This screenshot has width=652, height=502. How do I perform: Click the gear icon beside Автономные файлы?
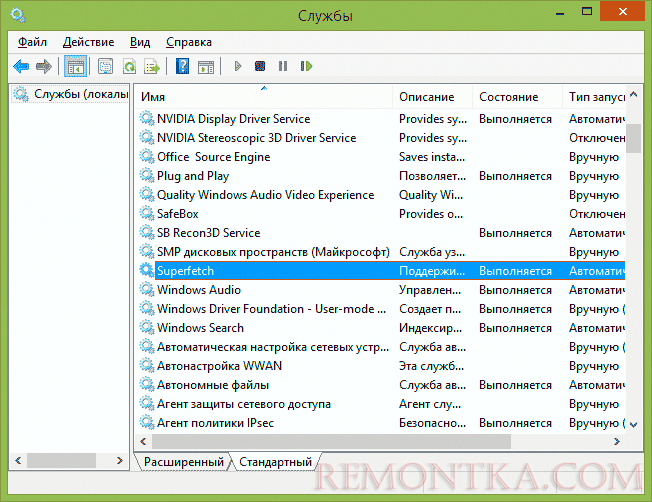[146, 384]
